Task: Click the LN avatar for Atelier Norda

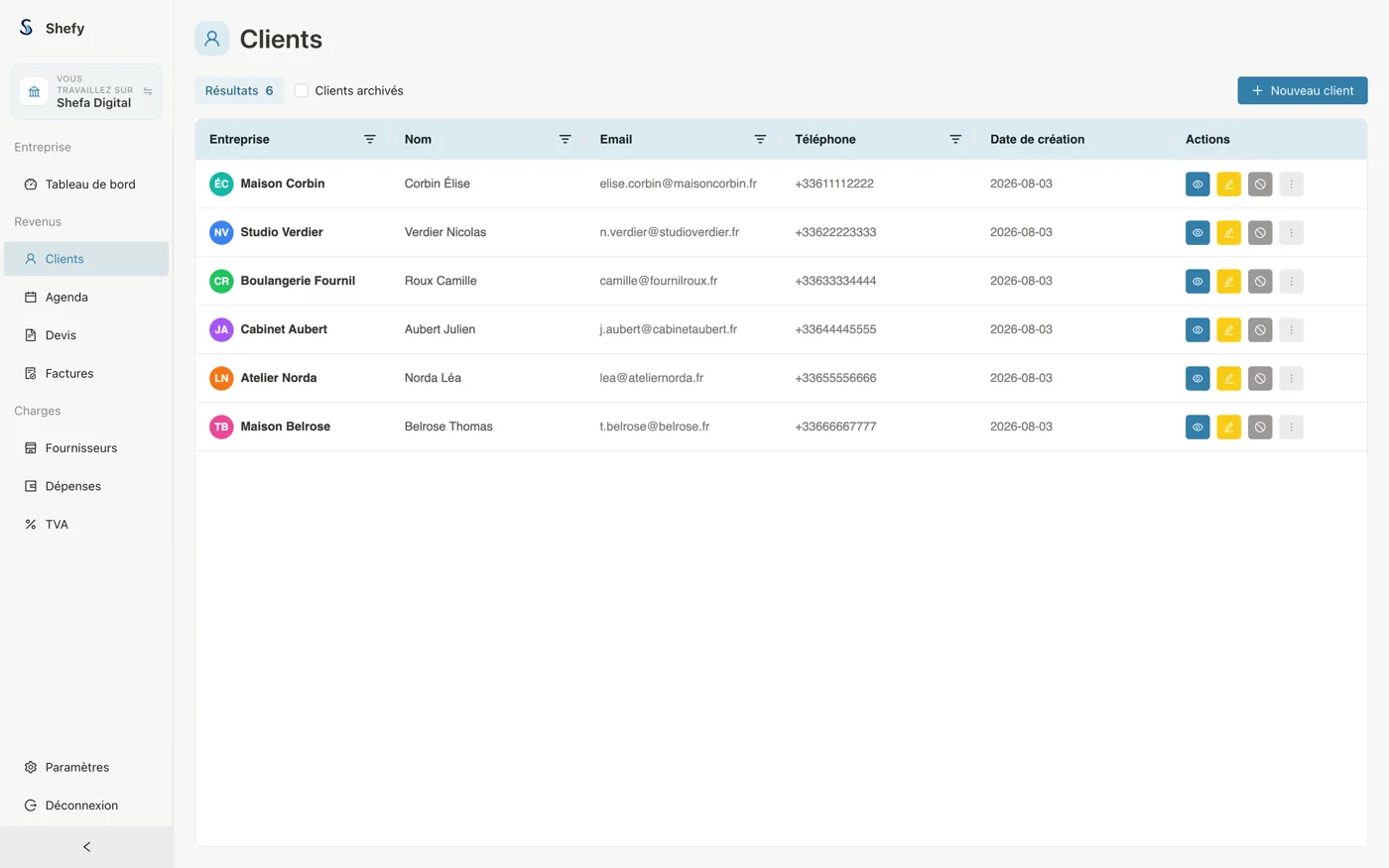Action: tap(221, 378)
